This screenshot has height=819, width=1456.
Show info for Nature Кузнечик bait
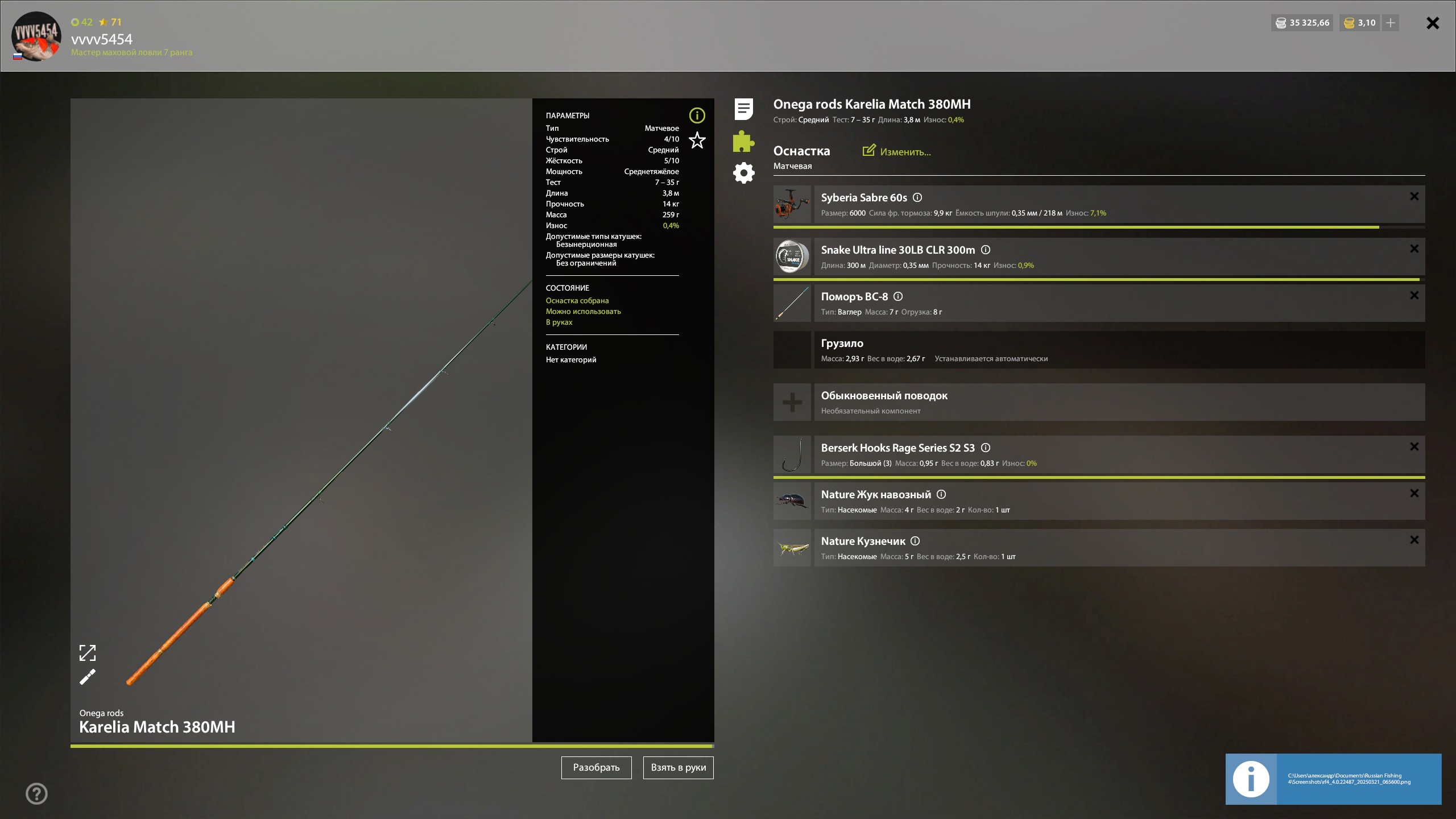click(x=915, y=541)
